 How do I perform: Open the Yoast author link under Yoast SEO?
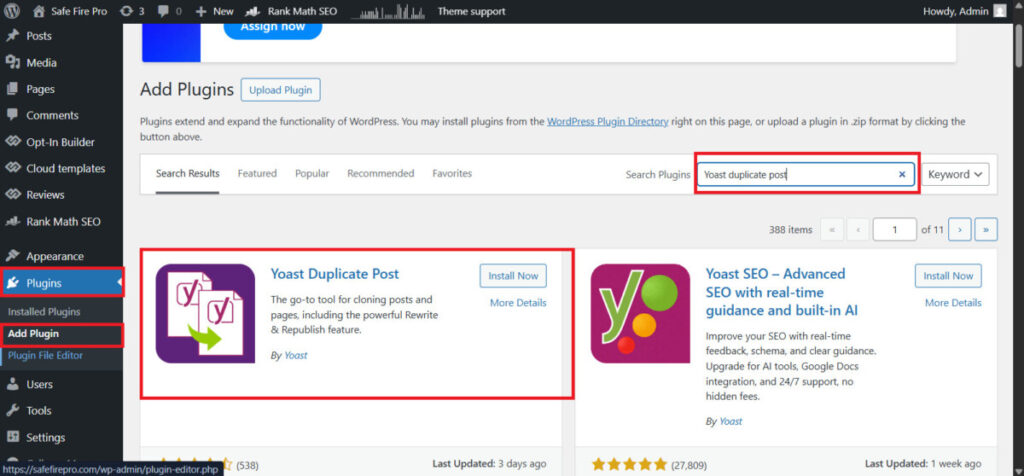tap(731, 422)
